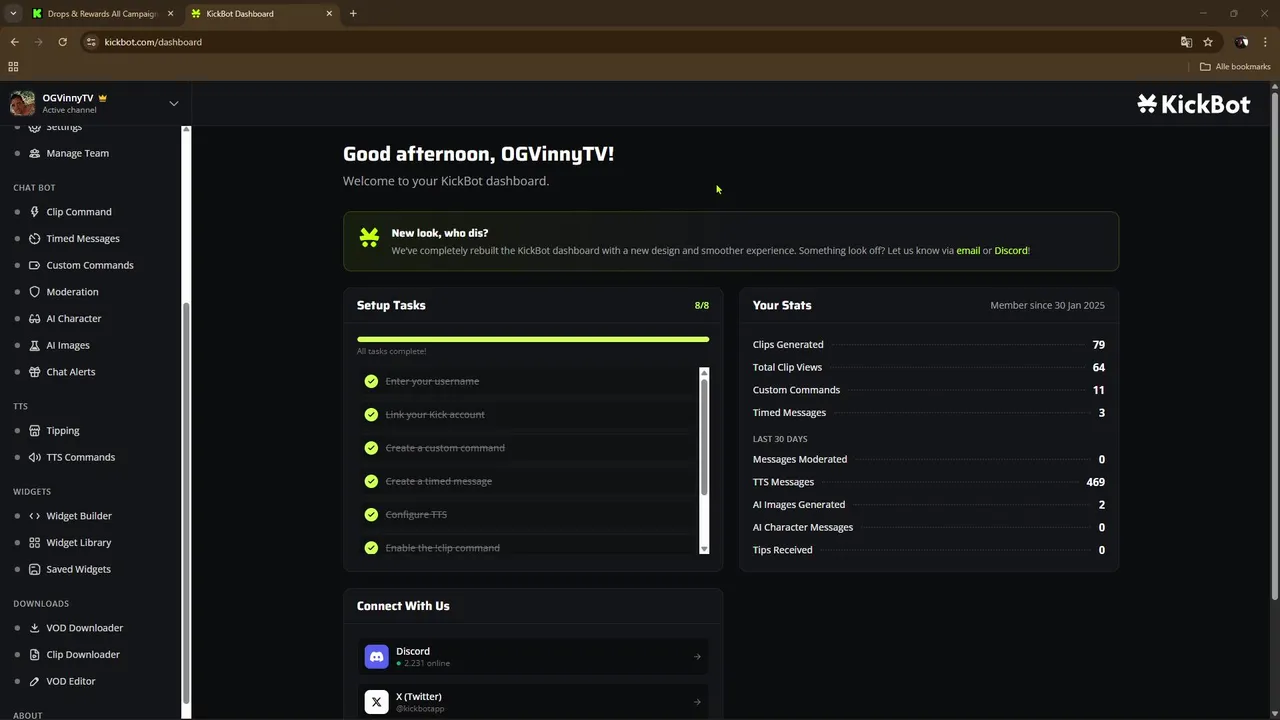The height and width of the screenshot is (720, 1280).
Task: Click the Clip Downloader icon
Action: click(35, 655)
